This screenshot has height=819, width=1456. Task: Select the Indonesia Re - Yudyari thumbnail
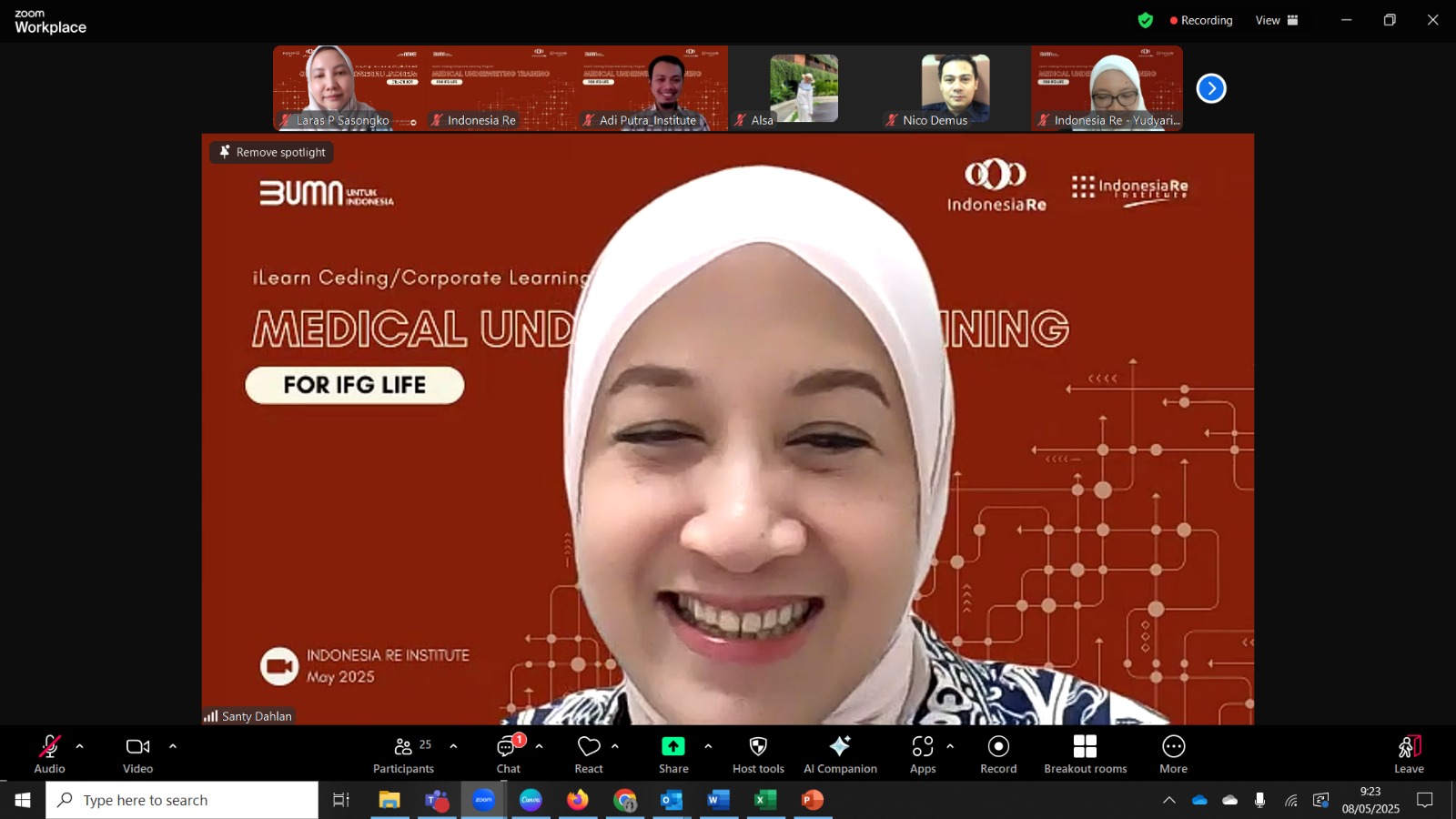click(x=1107, y=88)
